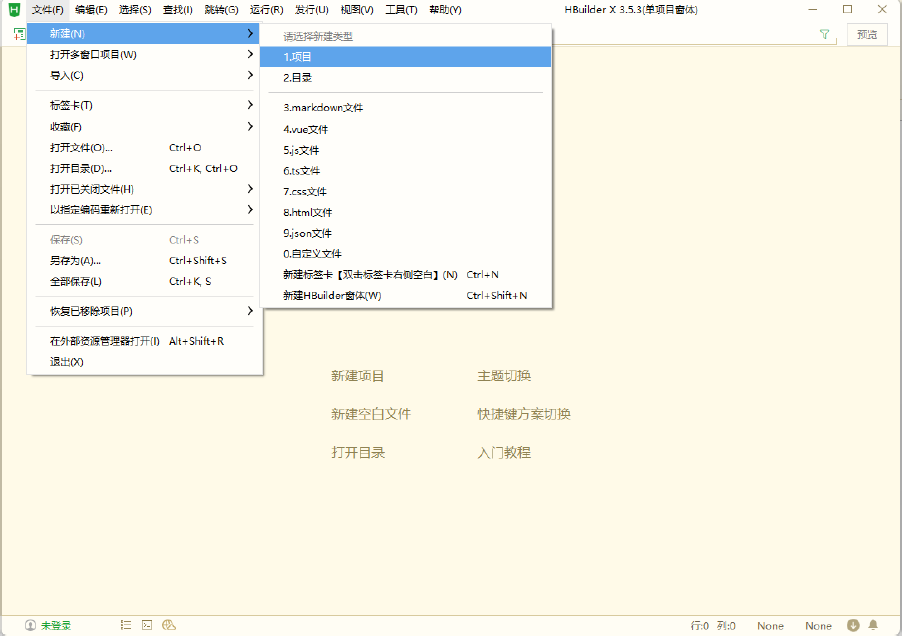Image resolution: width=904 pixels, height=642 pixels.
Task: Click the filter funnel icon in toolbar
Action: coord(824,35)
